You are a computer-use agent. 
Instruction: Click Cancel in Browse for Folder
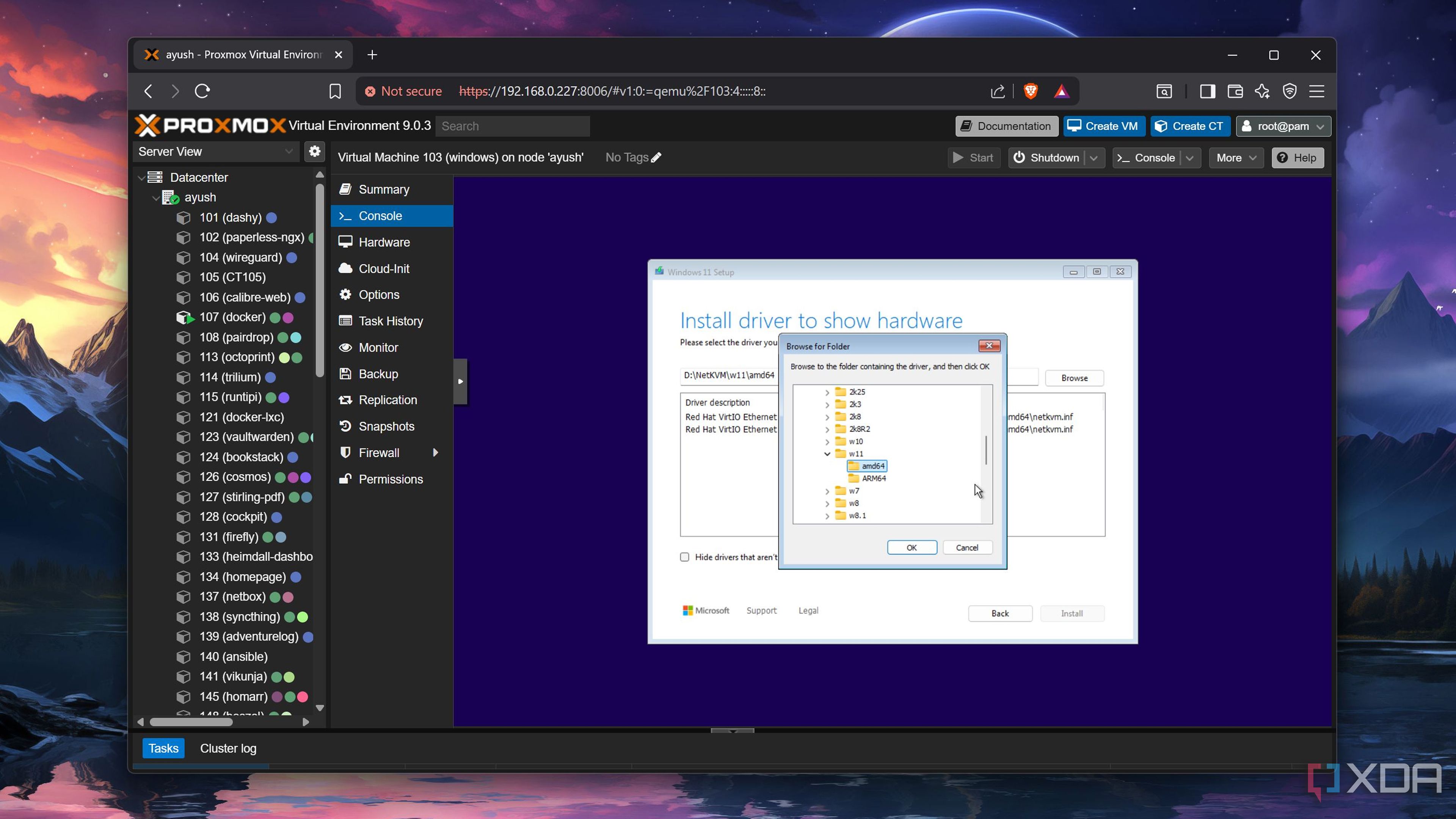pyautogui.click(x=967, y=548)
